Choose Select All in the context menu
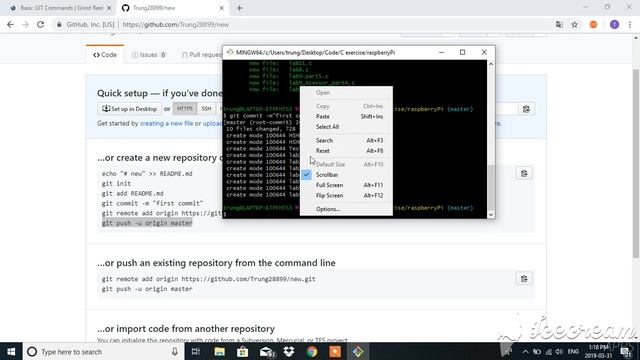The image size is (640, 360). pos(346,127)
